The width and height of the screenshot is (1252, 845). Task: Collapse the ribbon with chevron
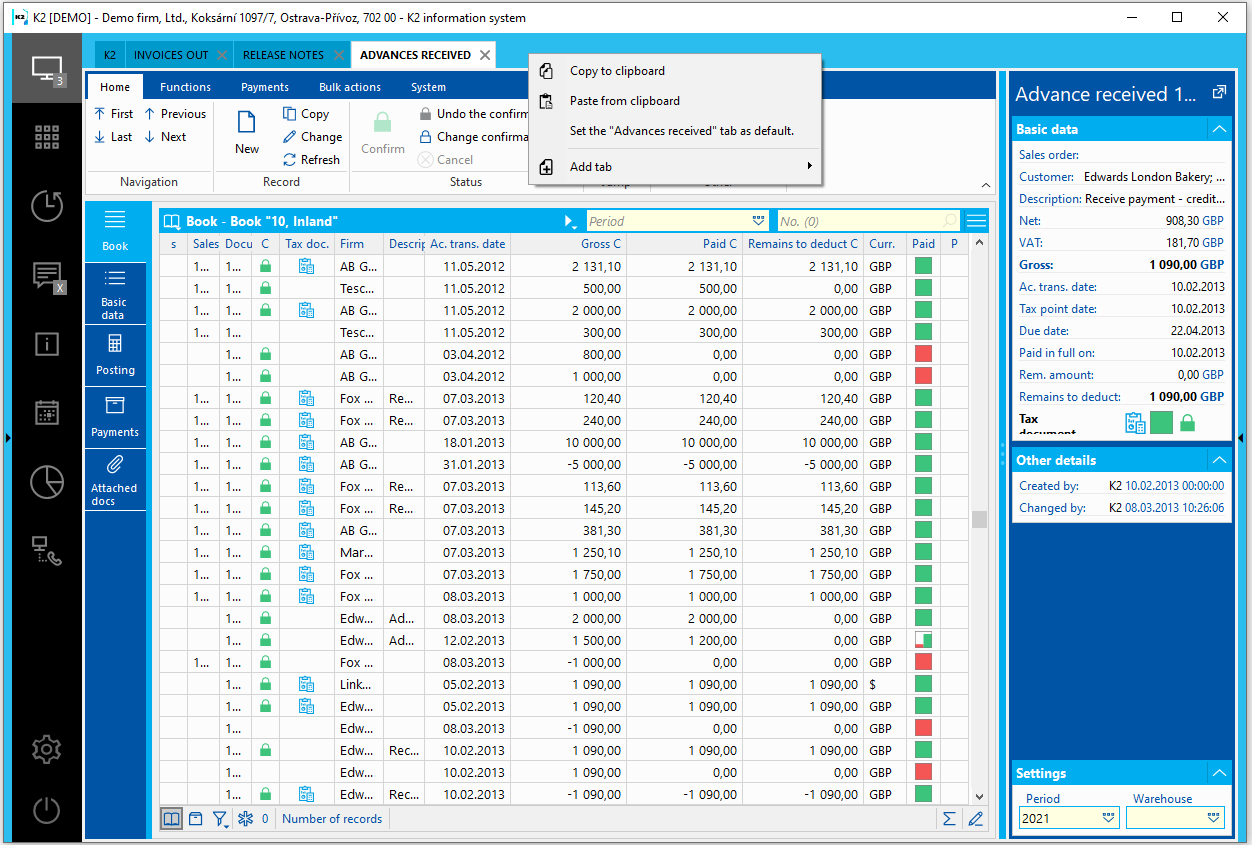pyautogui.click(x=985, y=185)
